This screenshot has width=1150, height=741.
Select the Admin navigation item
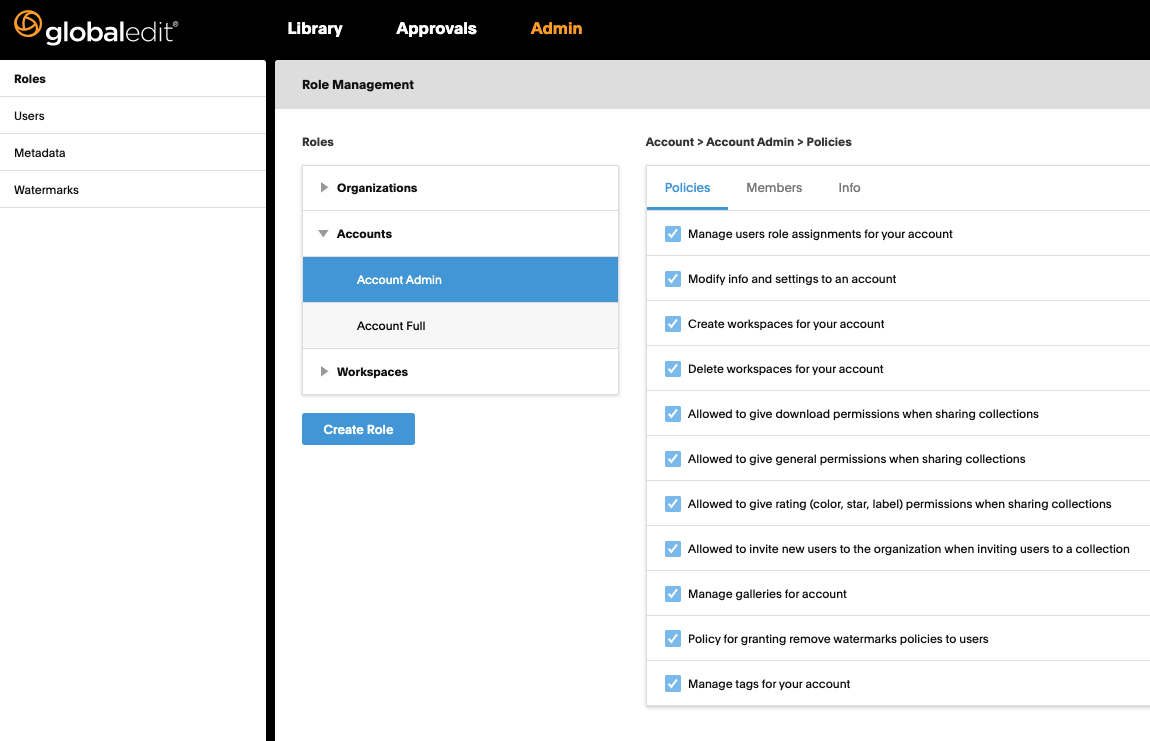[556, 29]
